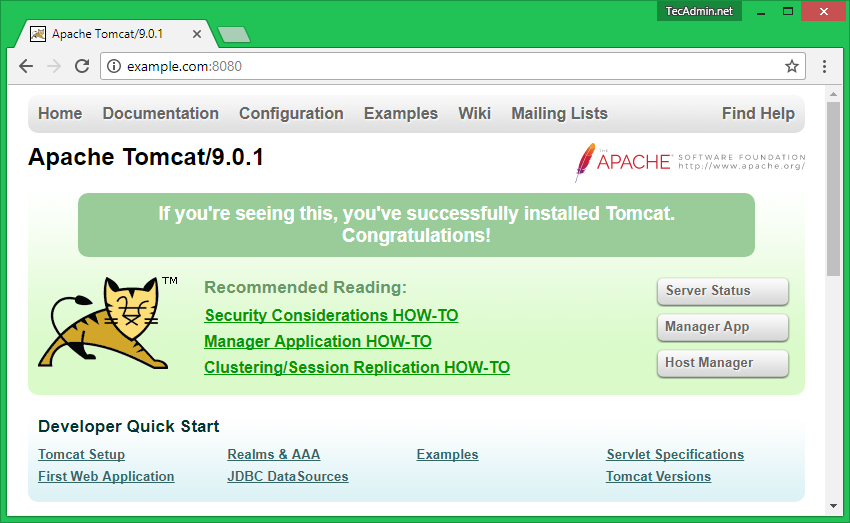The width and height of the screenshot is (850, 523).
Task: Open Mailing Lists in navigation bar
Action: 559,113
